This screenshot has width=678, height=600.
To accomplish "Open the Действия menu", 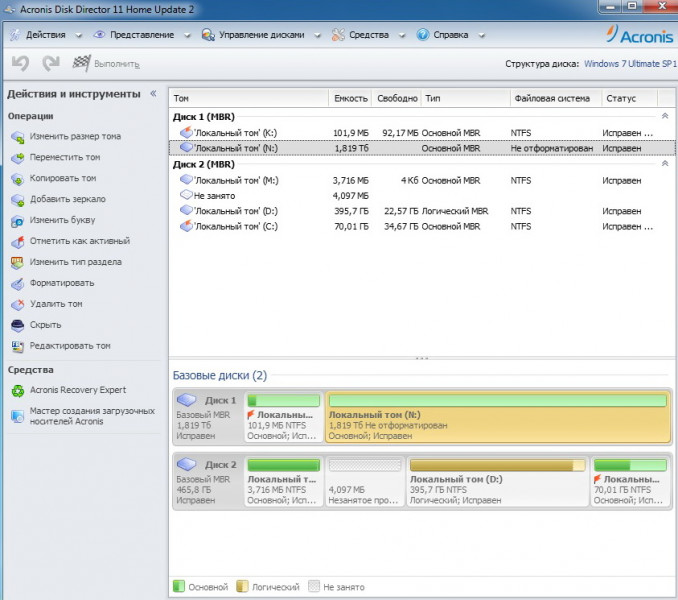I will [x=39, y=35].
